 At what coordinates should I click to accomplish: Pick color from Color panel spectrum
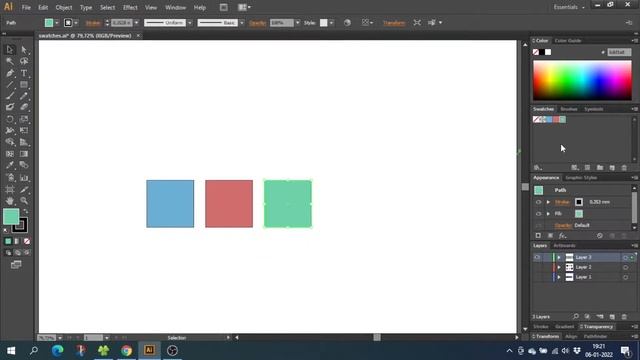pos(582,80)
